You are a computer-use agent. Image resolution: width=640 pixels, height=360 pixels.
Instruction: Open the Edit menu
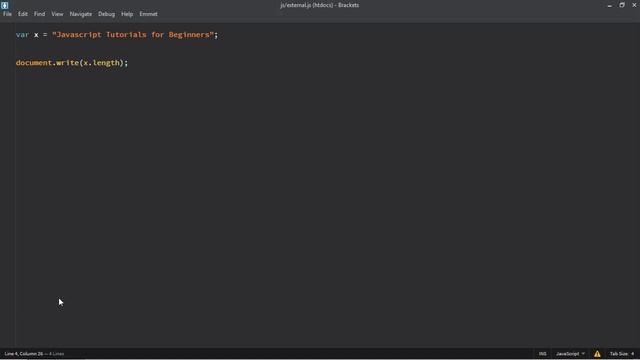[22, 14]
